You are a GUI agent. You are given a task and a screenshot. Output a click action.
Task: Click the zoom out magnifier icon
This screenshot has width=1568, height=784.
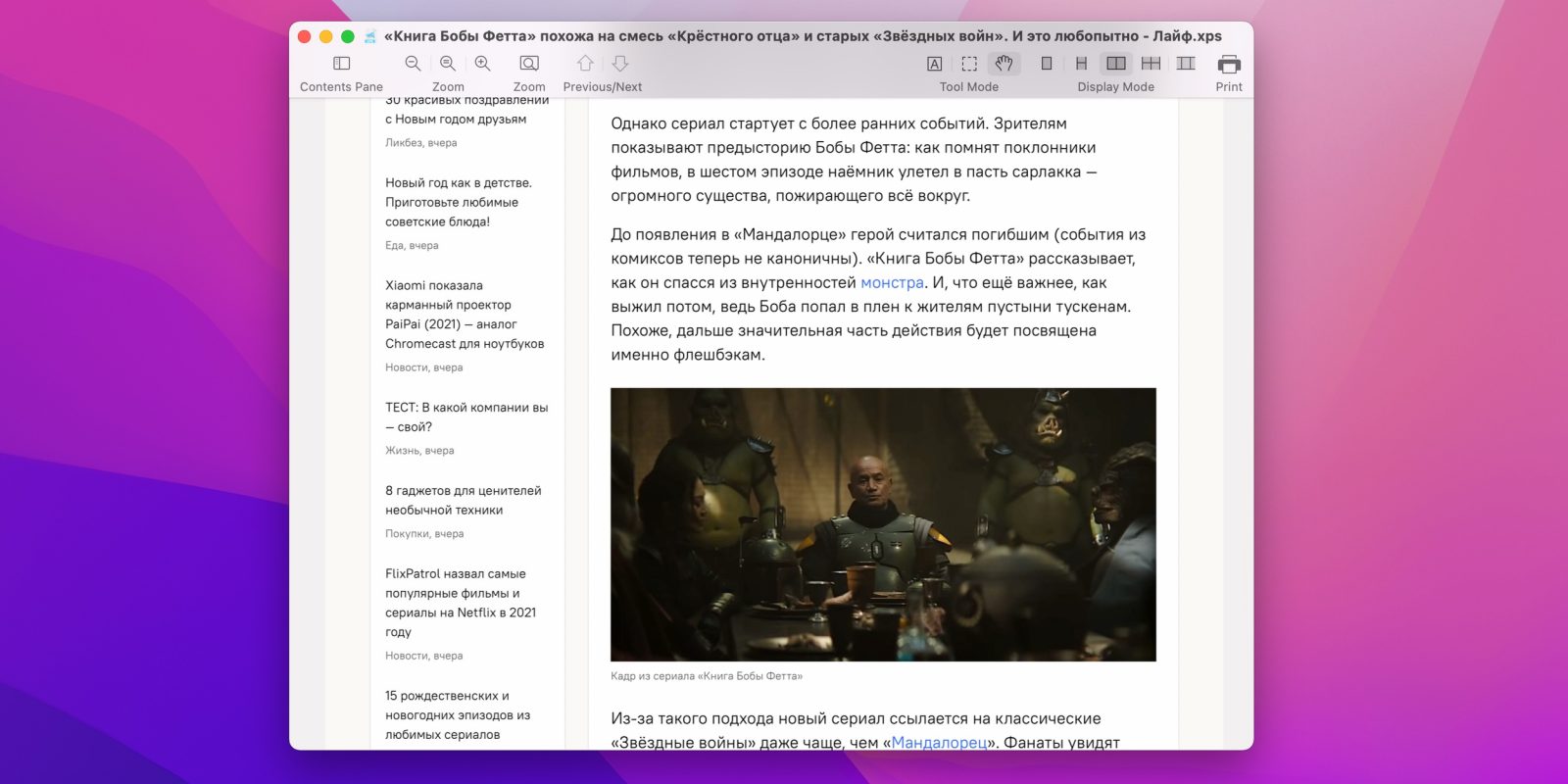coord(413,64)
